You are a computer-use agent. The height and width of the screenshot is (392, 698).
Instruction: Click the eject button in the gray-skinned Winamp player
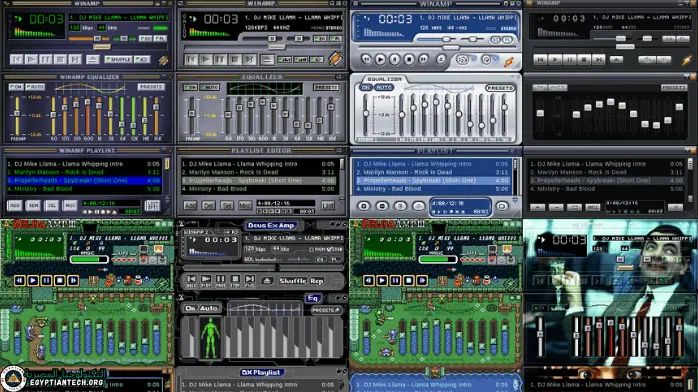pos(267,59)
